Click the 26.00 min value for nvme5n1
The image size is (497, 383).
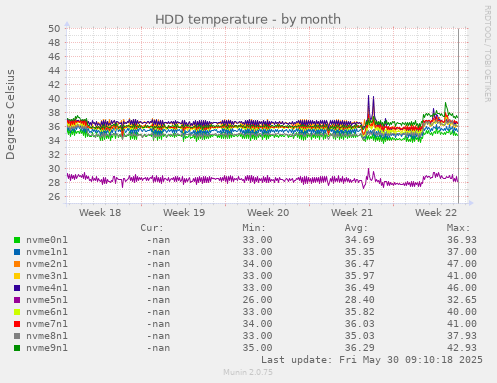coord(257,300)
